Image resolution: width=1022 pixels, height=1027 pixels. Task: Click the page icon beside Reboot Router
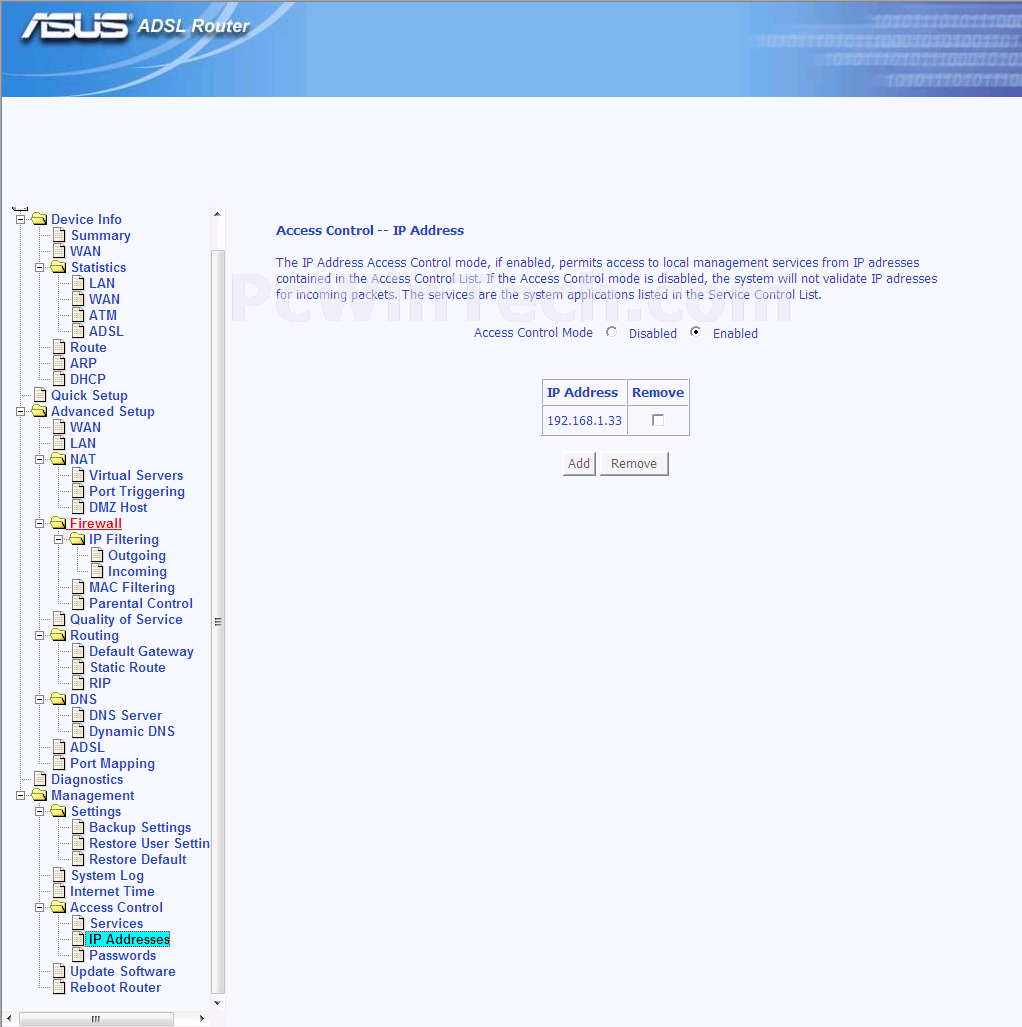tap(59, 987)
